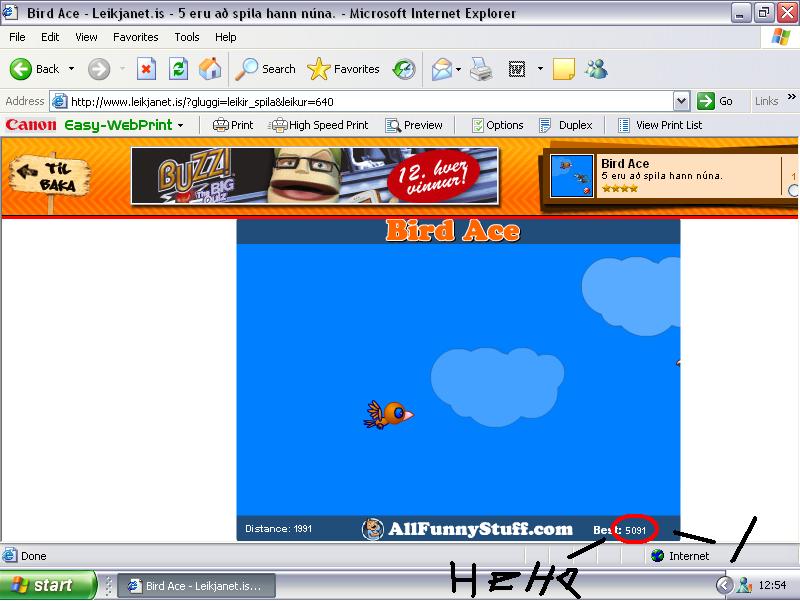Open Canon Preview
The height and width of the screenshot is (601, 800).
click(x=414, y=125)
